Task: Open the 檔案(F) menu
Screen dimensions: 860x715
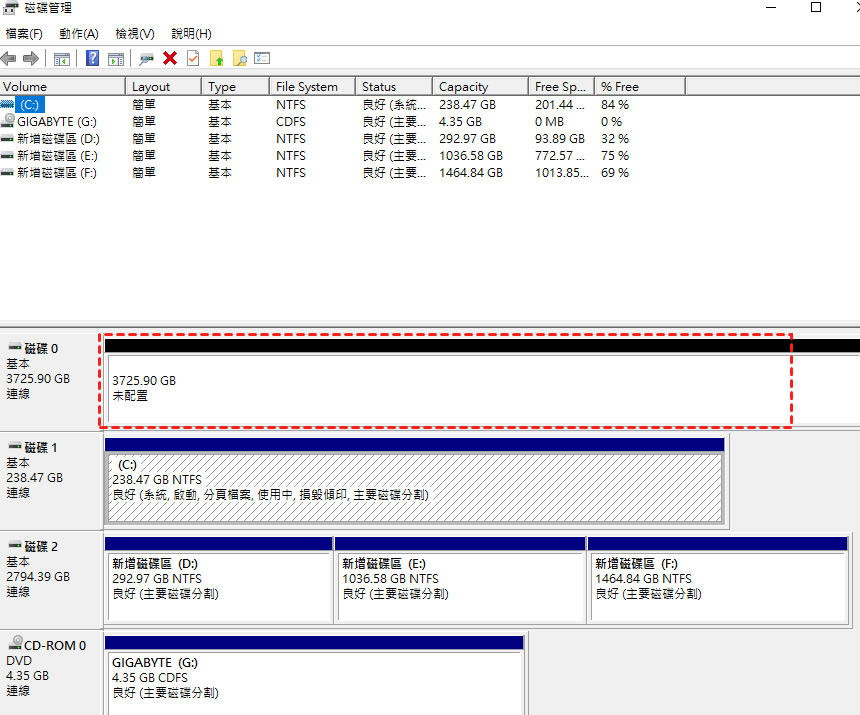Action: (x=24, y=34)
